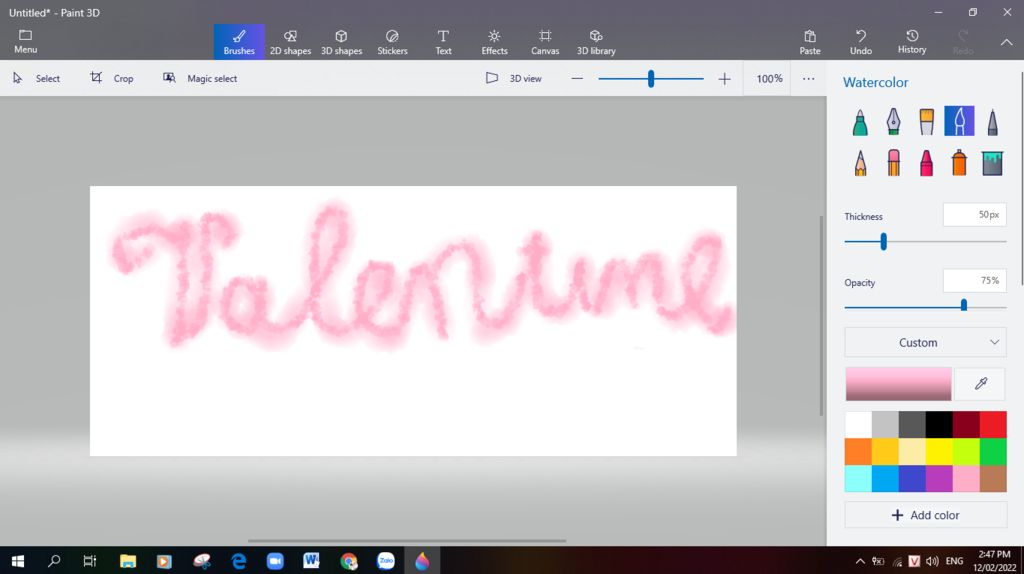The height and width of the screenshot is (574, 1024).
Task: Click Add color button
Action: tap(925, 515)
